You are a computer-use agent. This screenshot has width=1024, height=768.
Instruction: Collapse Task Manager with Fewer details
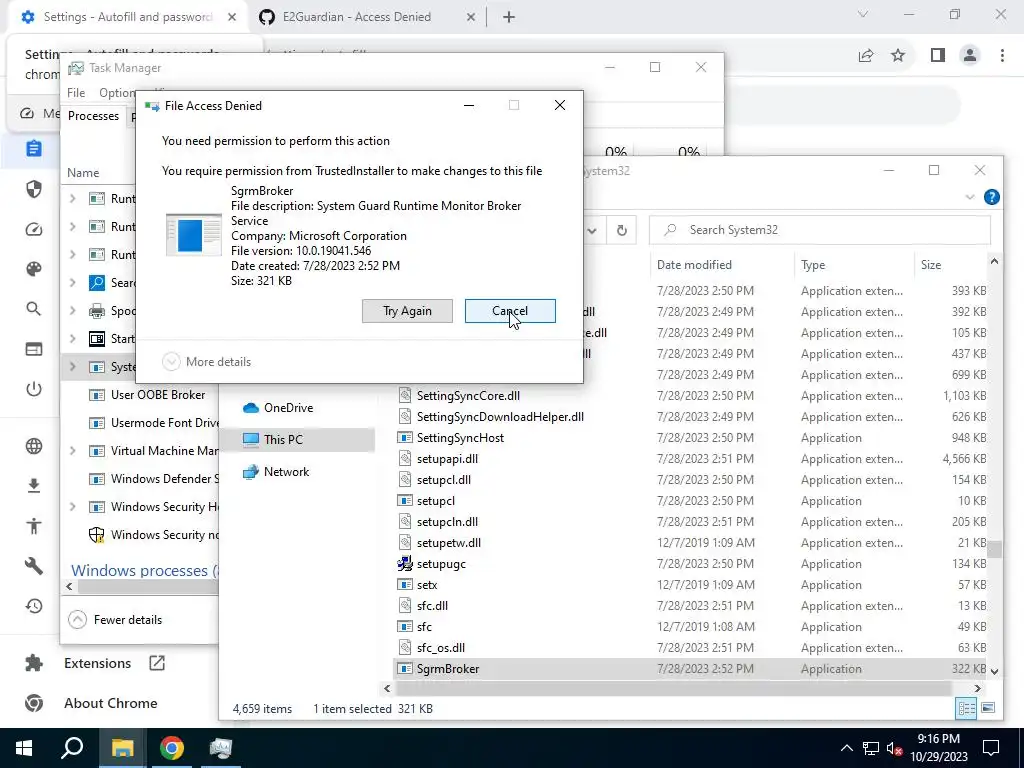tap(115, 620)
